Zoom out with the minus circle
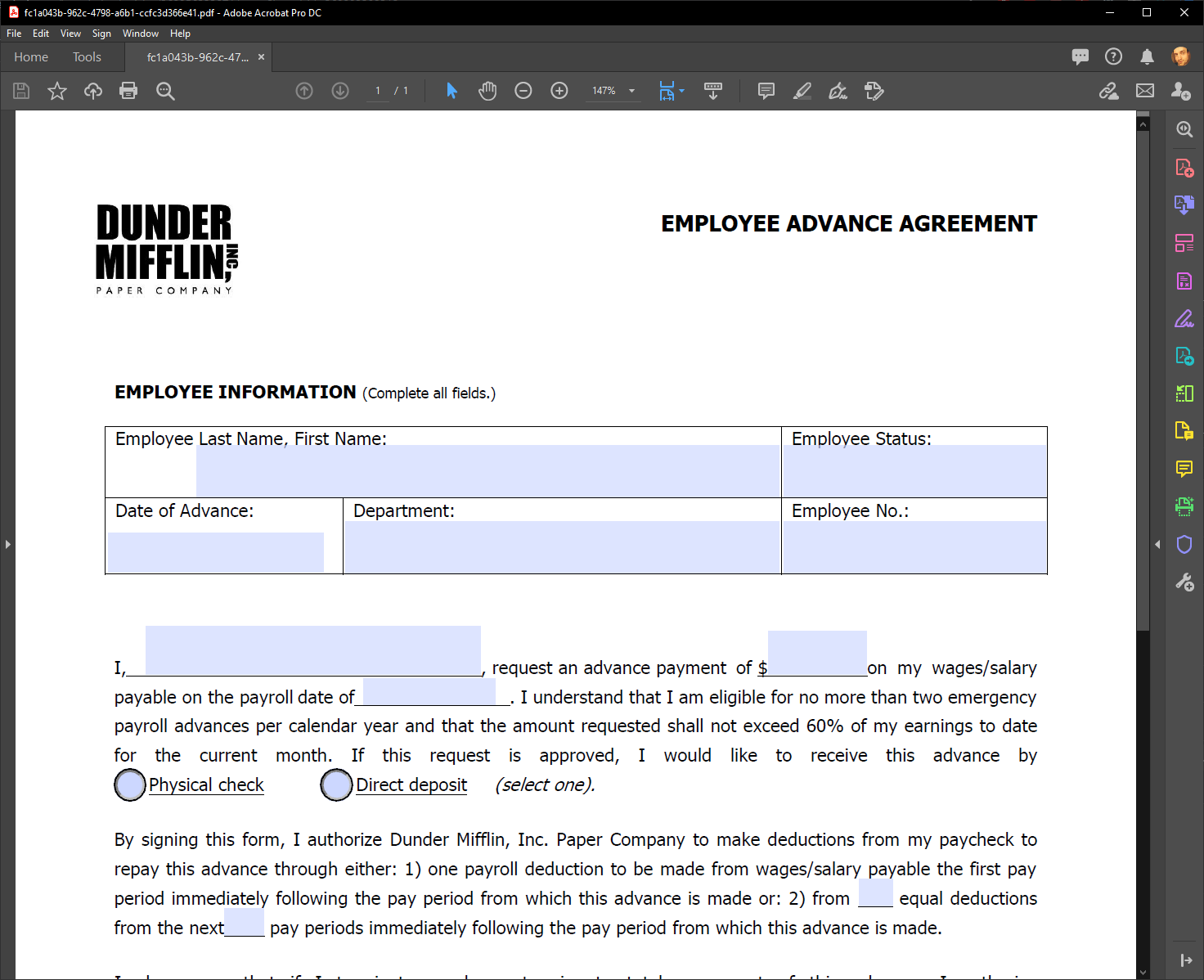Screen dimensions: 1204x980 click(523, 91)
